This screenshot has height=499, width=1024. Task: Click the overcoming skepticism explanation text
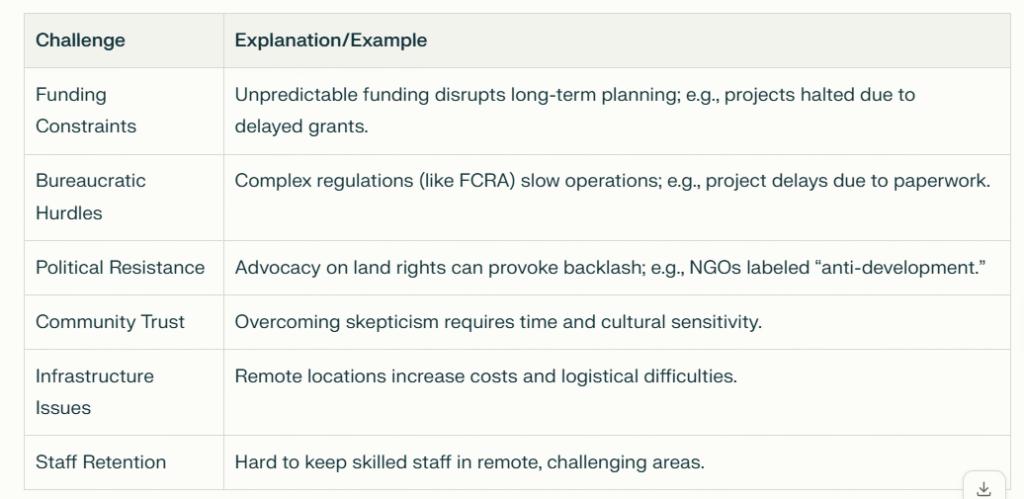[498, 322]
